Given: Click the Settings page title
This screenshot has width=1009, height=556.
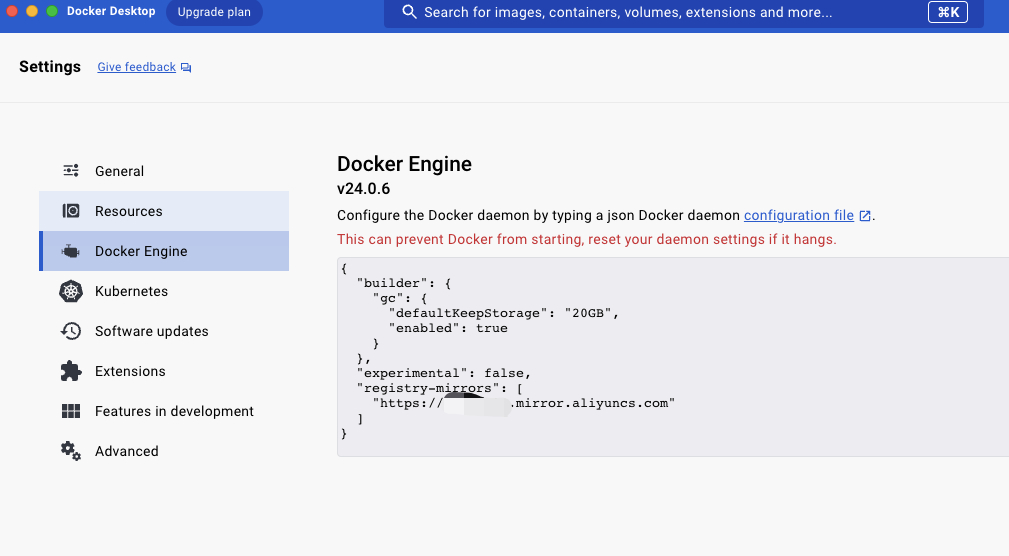Looking at the screenshot, I should [x=50, y=67].
